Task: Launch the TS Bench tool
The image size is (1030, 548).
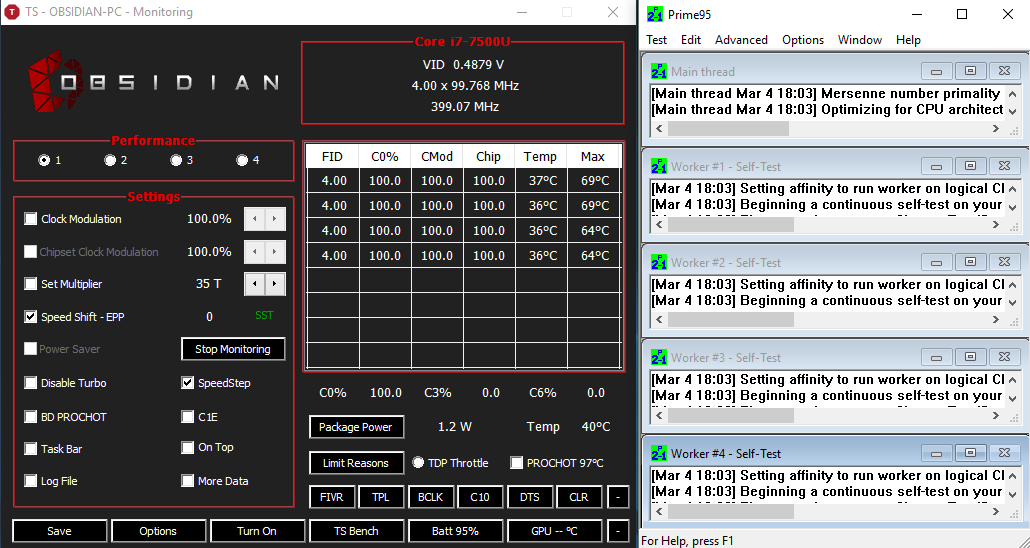Action: [356, 531]
